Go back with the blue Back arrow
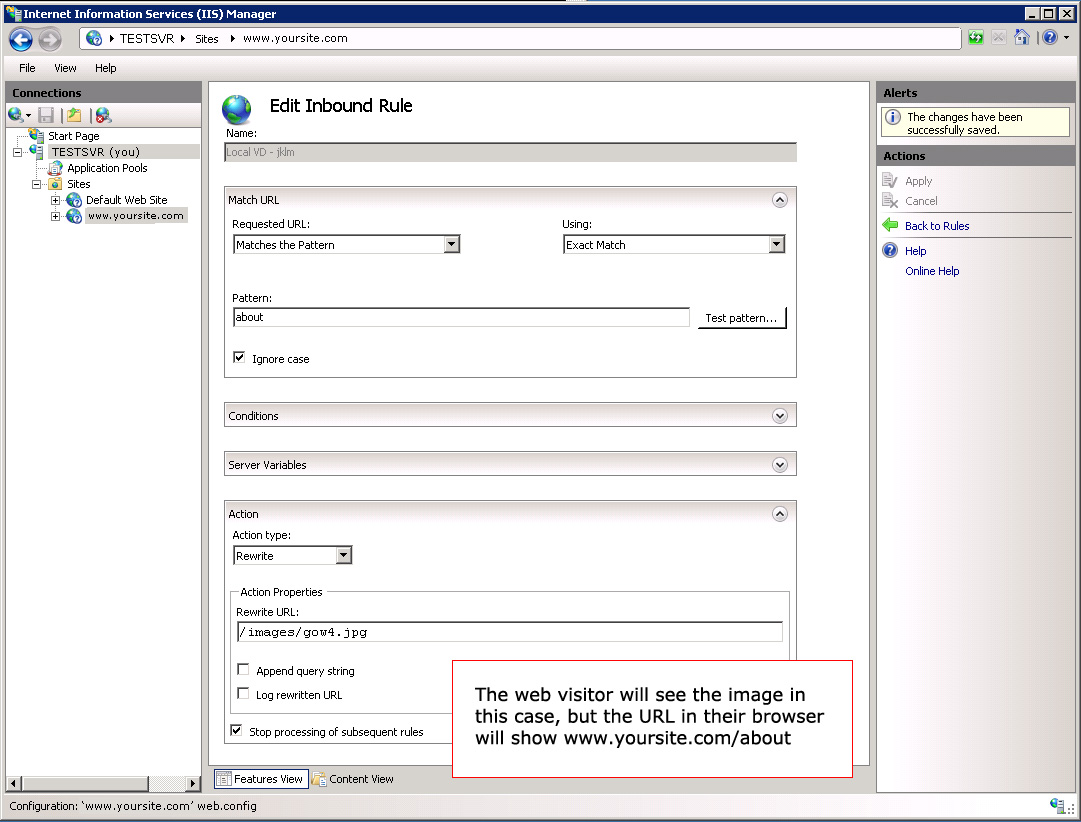Viewport: 1081px width, 822px height. pos(21,40)
